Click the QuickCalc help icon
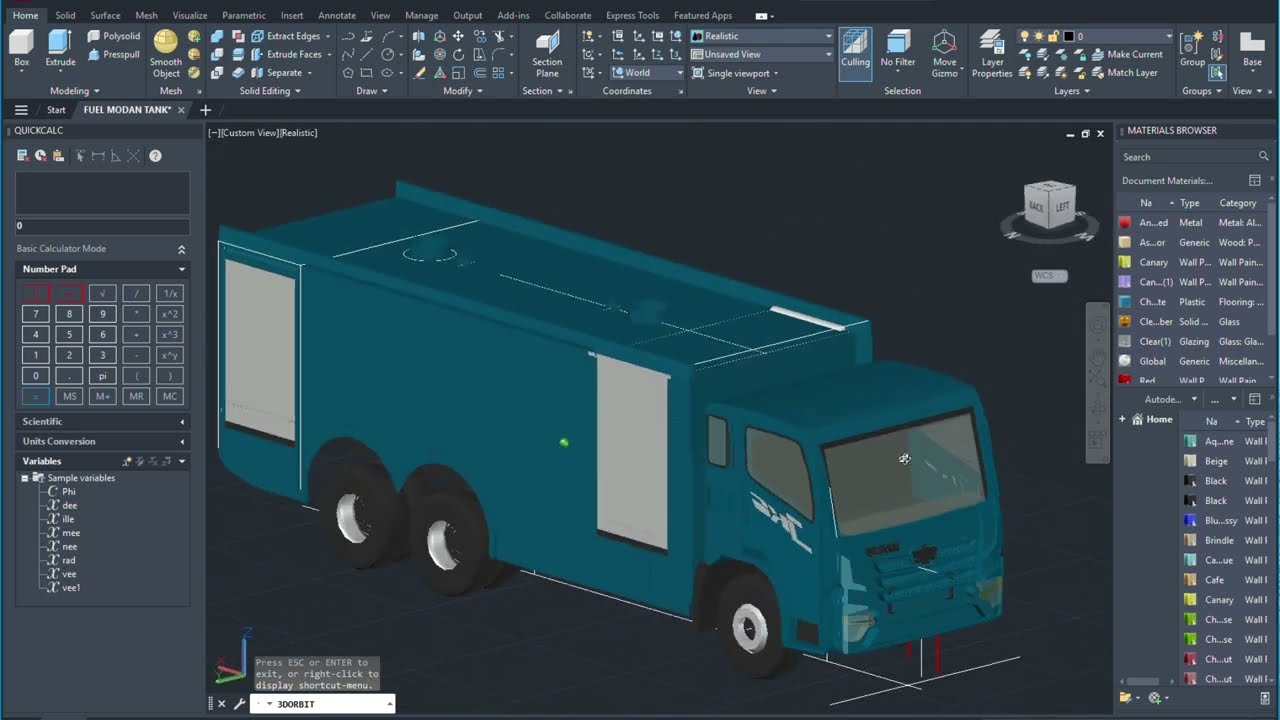1280x720 pixels. [x=155, y=156]
